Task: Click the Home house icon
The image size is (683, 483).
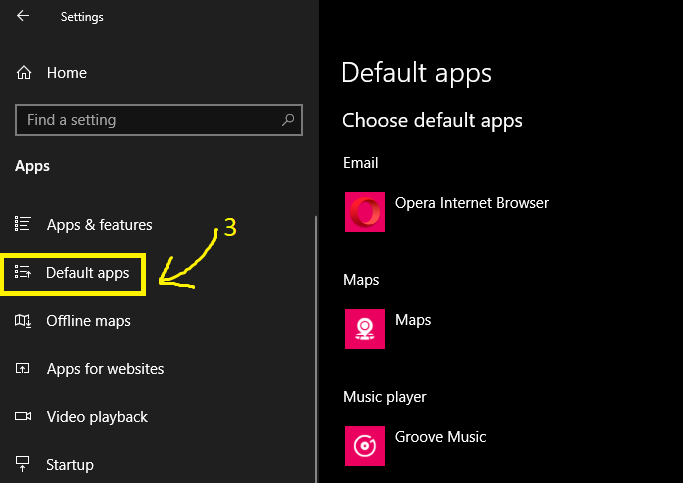Action: 24,73
